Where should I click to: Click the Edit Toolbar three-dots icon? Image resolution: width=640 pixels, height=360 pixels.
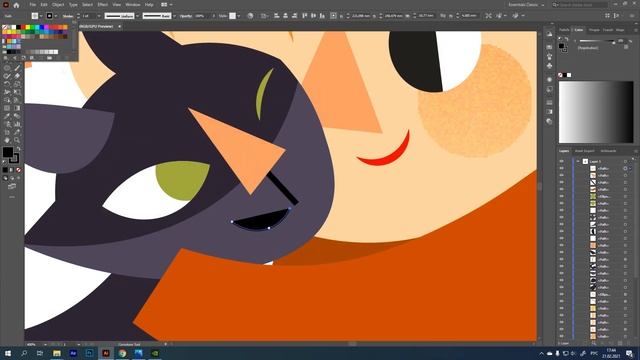12,197
